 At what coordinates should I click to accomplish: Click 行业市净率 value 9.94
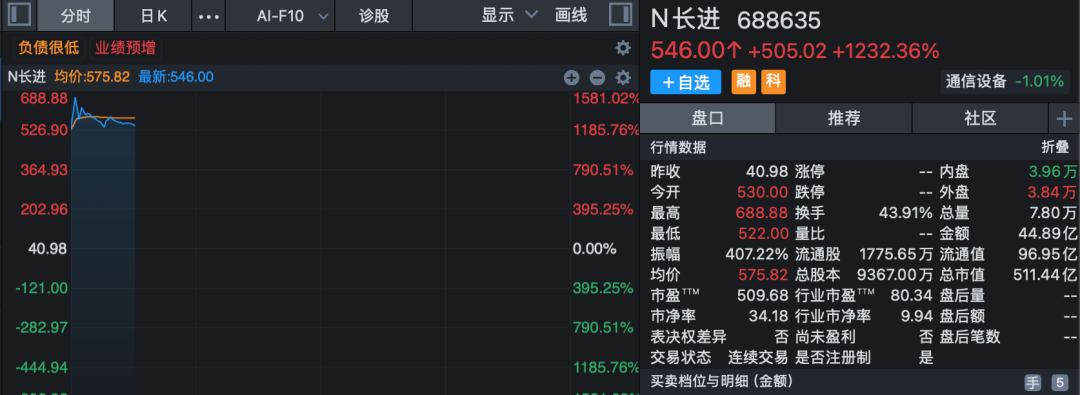[917, 316]
